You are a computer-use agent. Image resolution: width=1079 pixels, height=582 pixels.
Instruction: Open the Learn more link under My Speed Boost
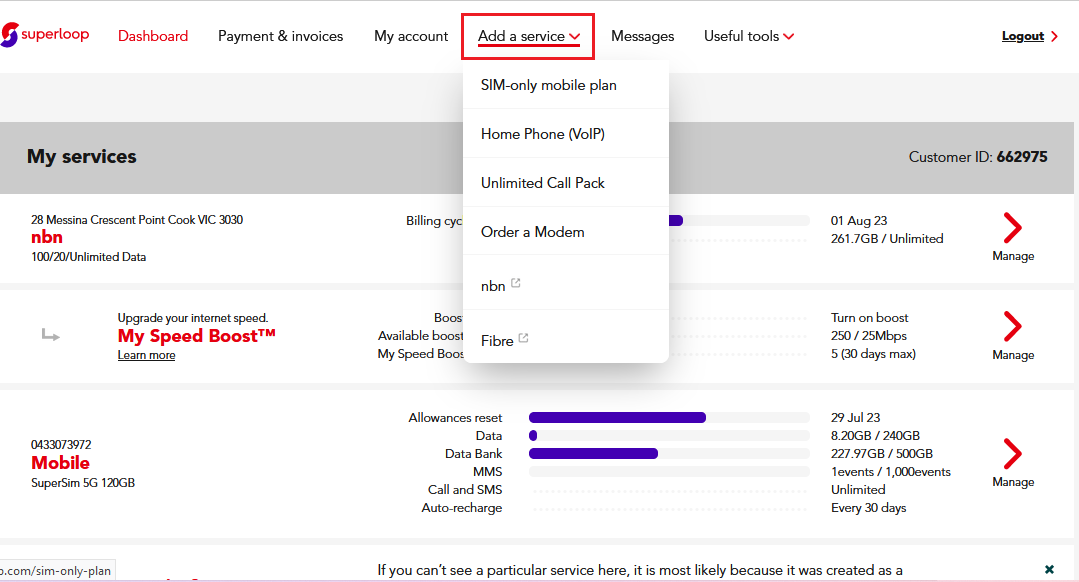pyautogui.click(x=146, y=354)
